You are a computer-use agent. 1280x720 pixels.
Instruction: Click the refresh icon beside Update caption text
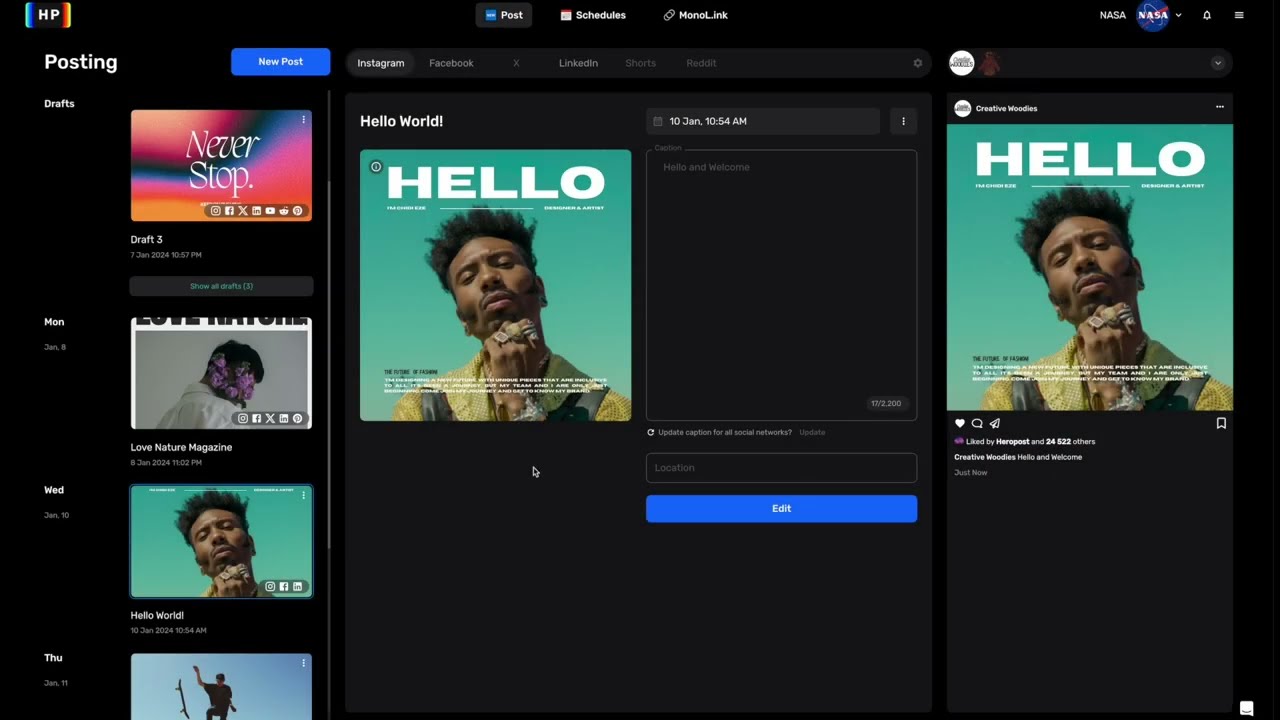[x=651, y=433]
